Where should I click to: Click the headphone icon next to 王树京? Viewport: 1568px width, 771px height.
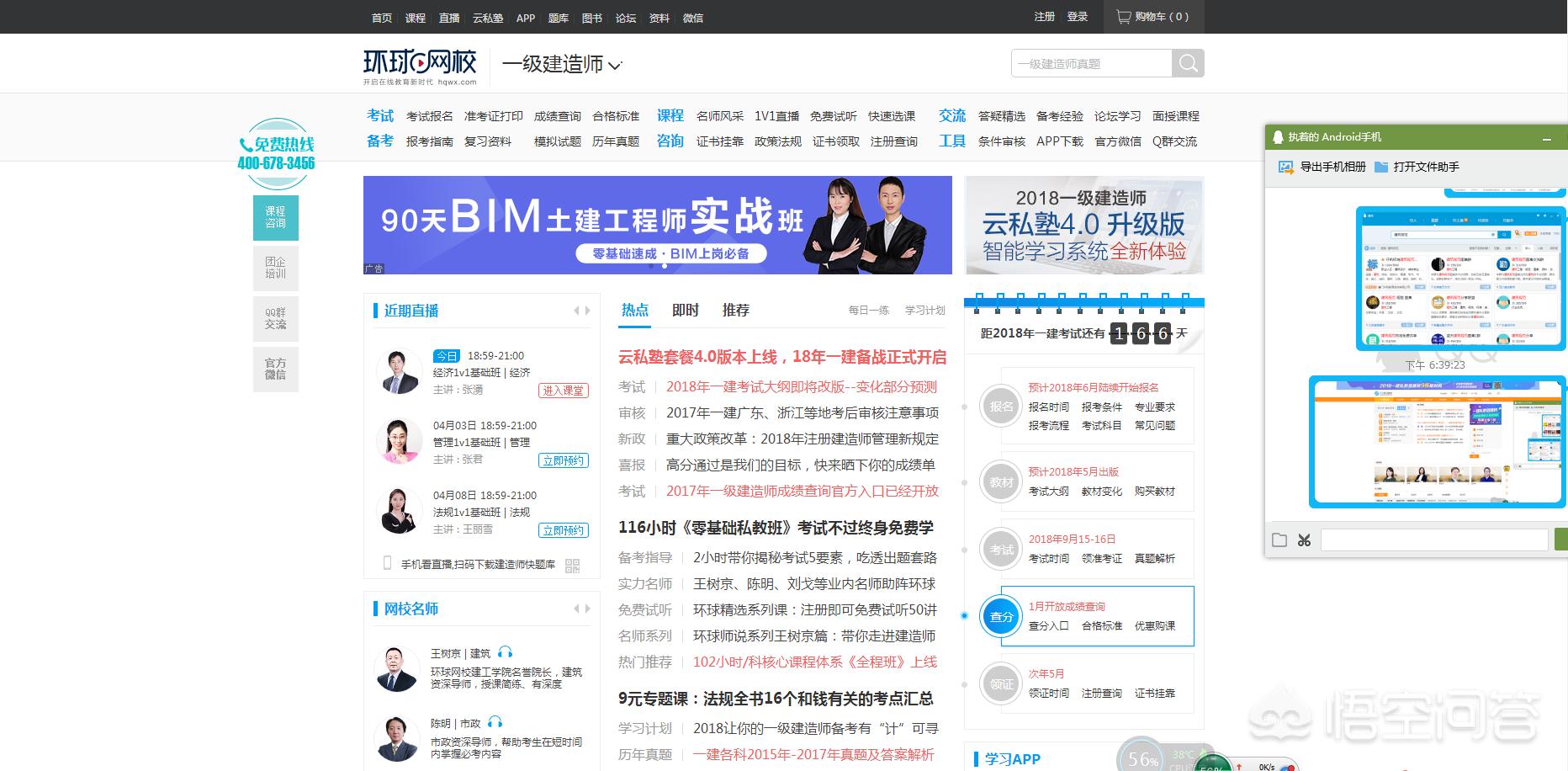click(505, 652)
